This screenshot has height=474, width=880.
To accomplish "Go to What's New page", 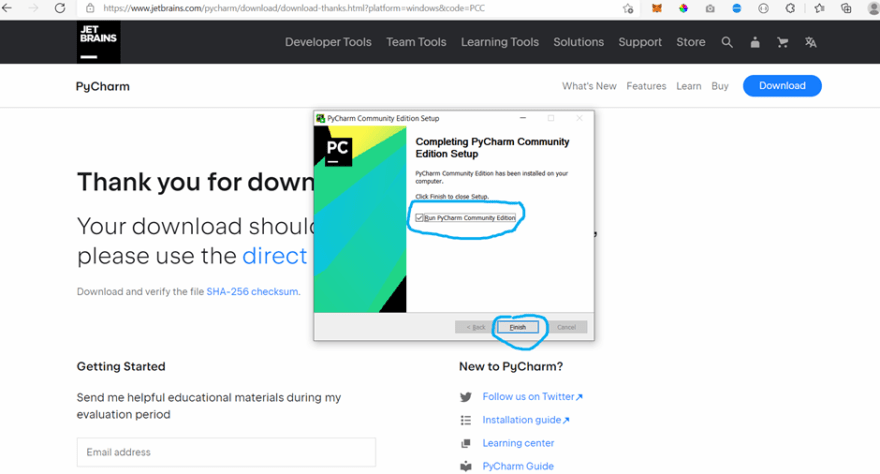I will click(x=589, y=86).
